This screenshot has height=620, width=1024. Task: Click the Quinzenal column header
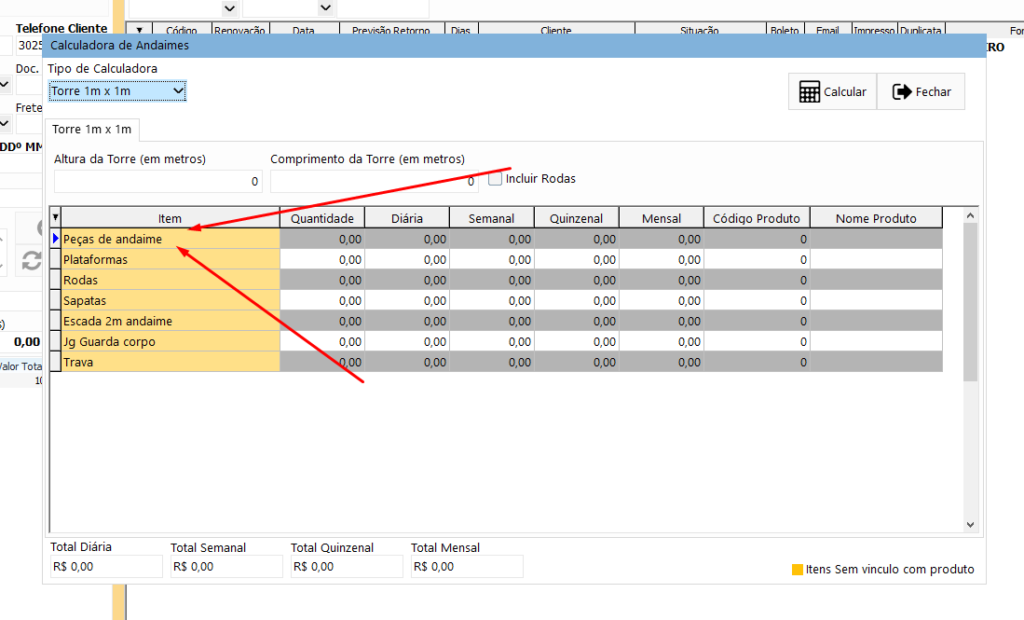[577, 218]
